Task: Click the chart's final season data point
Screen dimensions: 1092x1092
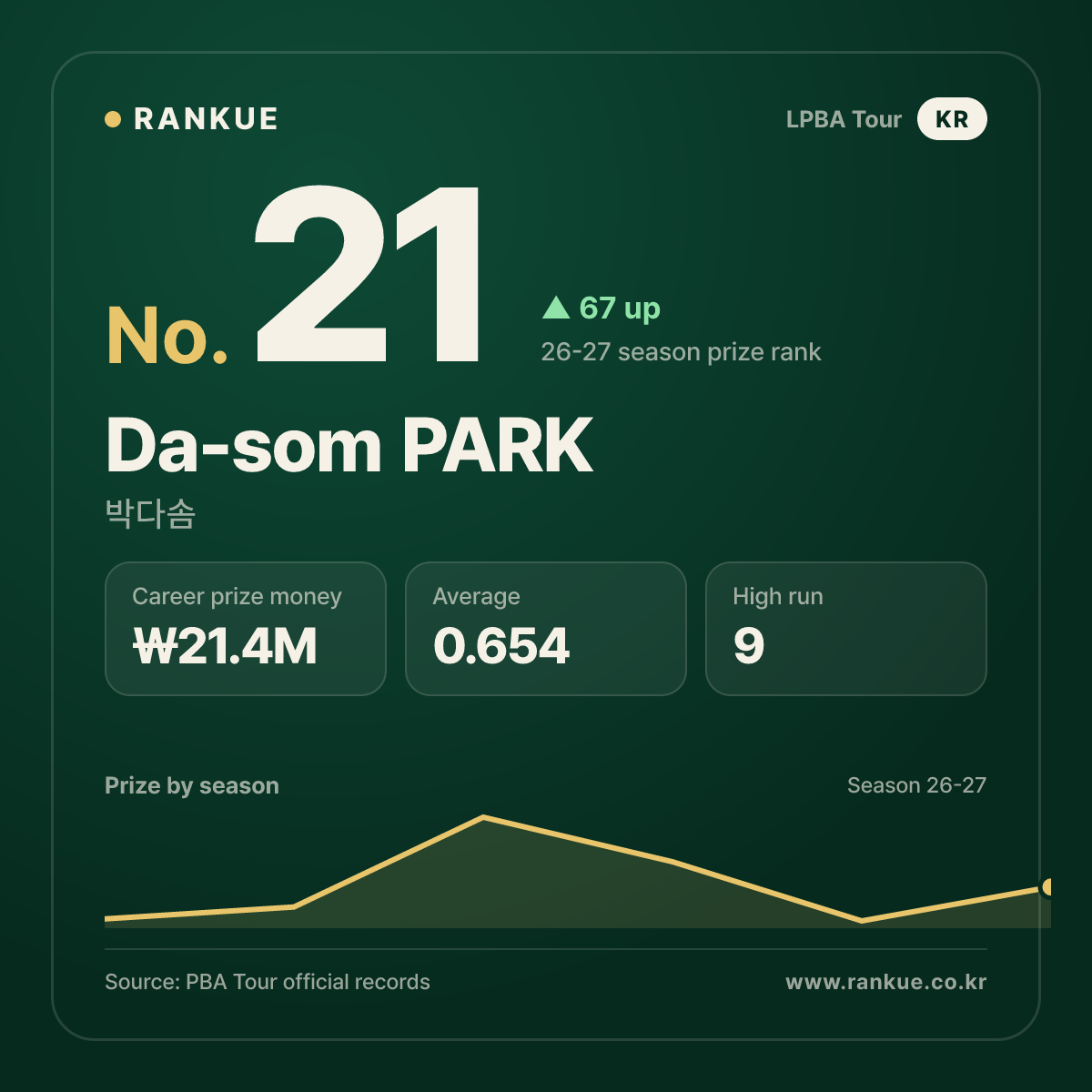Action: point(1048,887)
